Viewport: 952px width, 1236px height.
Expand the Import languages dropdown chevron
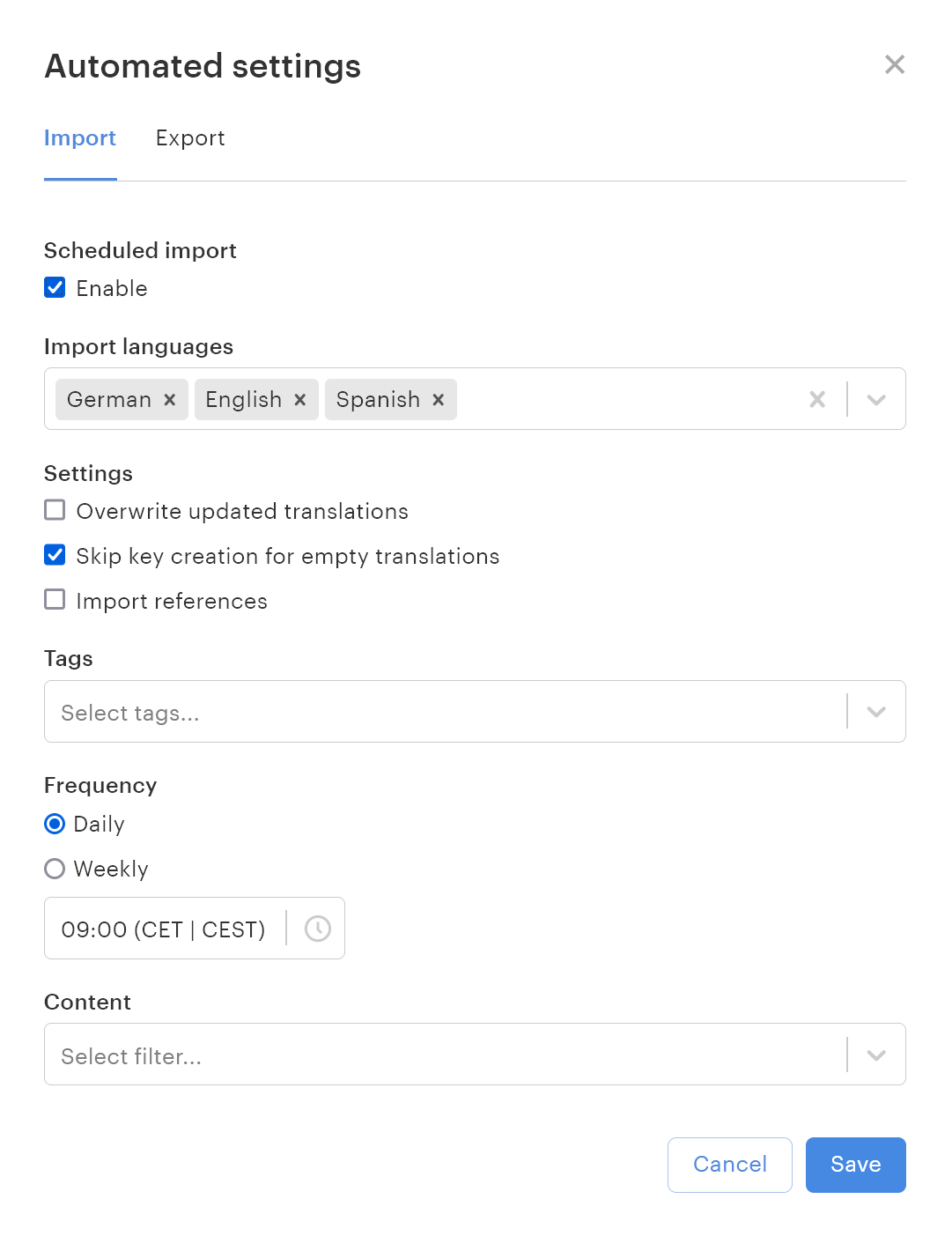point(876,399)
